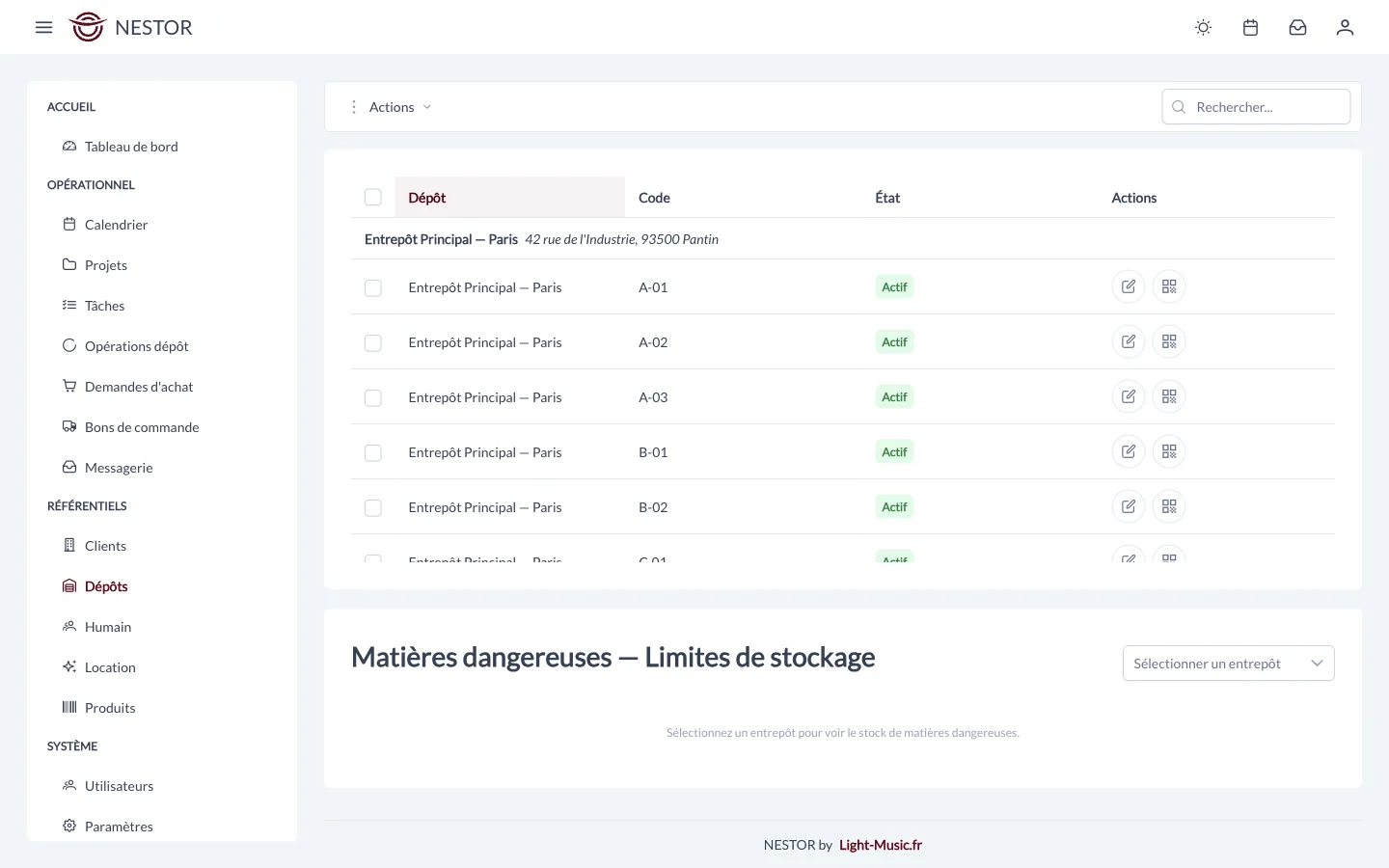Image resolution: width=1389 pixels, height=868 pixels.
Task: Click the Entrepôt Principal — Paris group row
Action: [843, 239]
